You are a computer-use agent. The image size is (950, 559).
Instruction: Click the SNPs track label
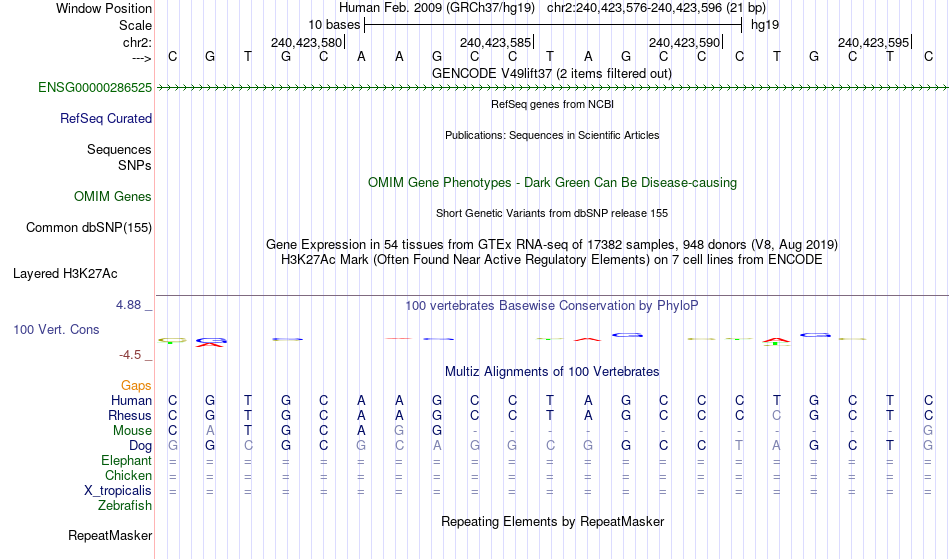(x=135, y=165)
